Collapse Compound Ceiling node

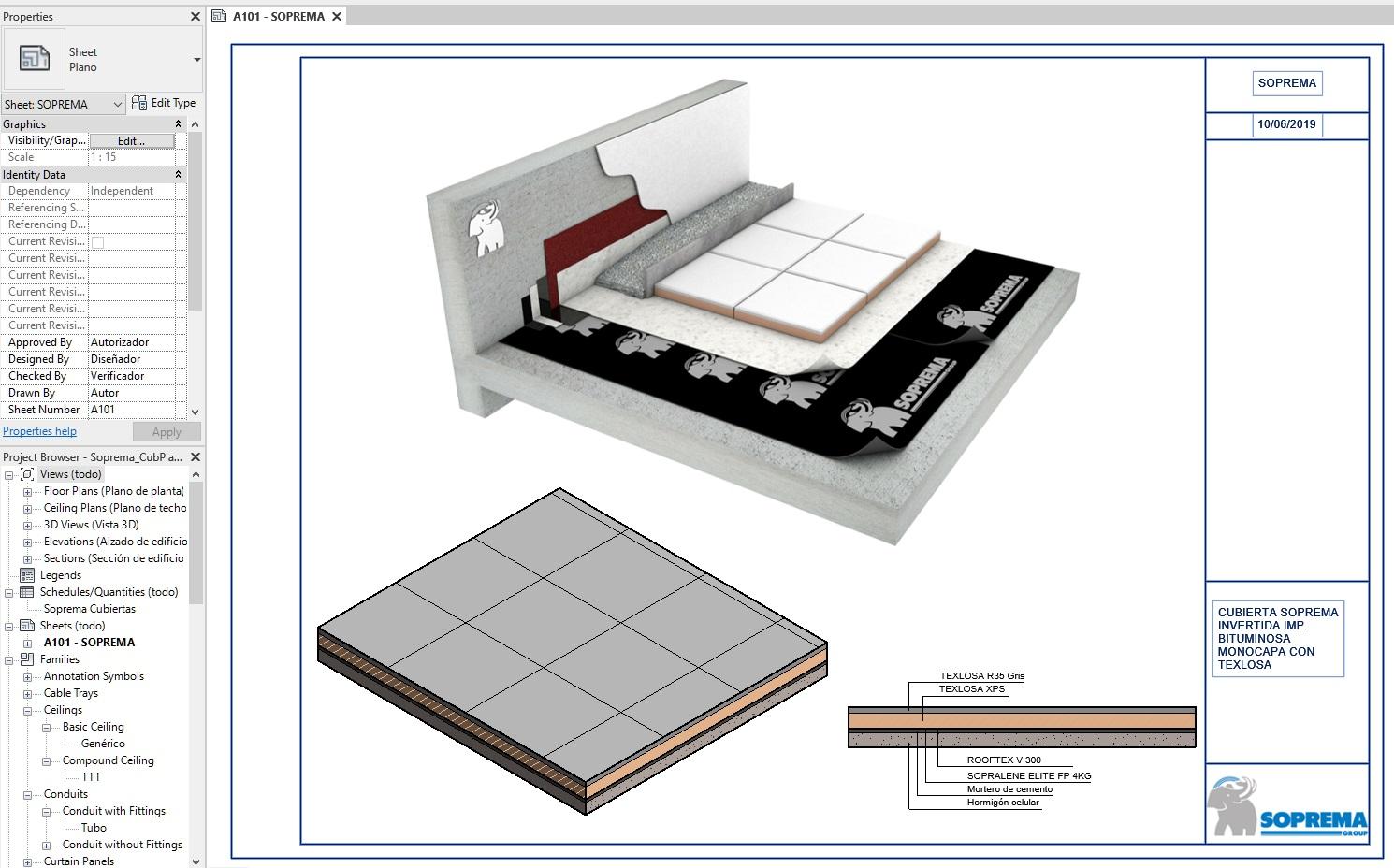(x=46, y=761)
